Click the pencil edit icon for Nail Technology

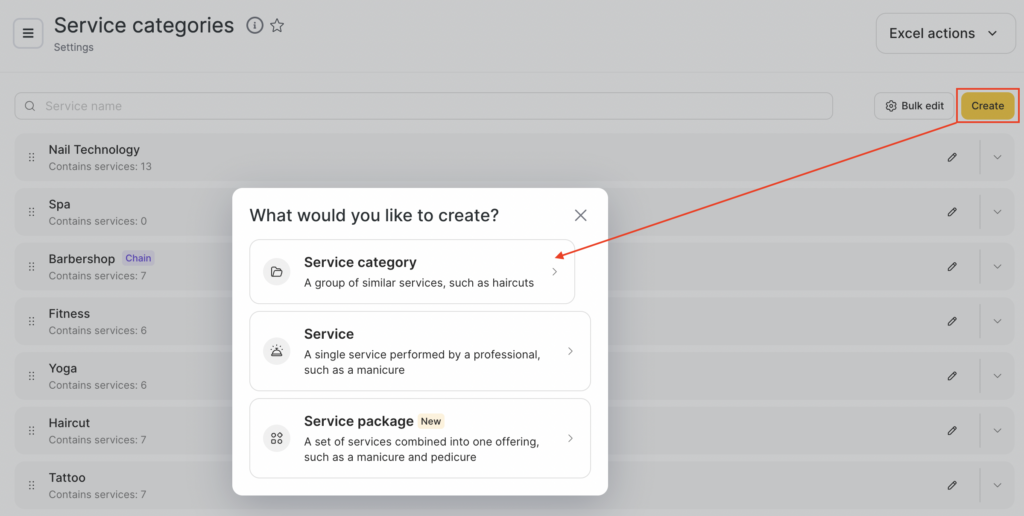pyautogui.click(x=952, y=157)
